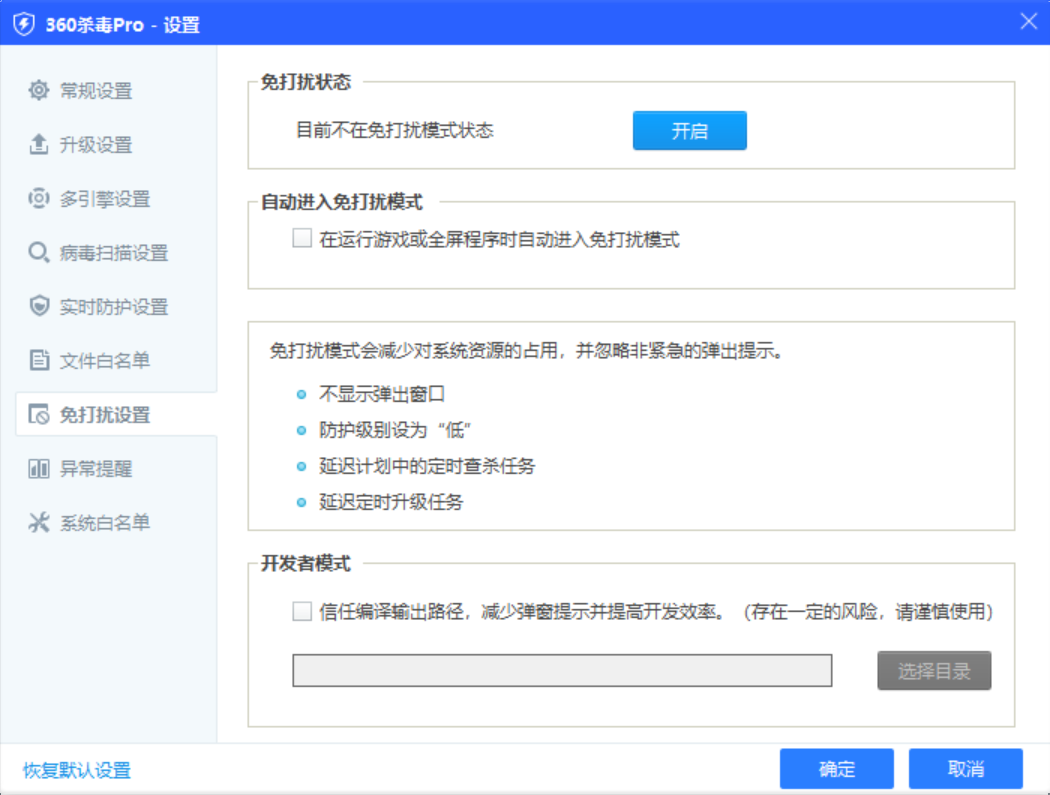
Task: Click the text 目前不在免打扰模式状态
Action: click(395, 130)
